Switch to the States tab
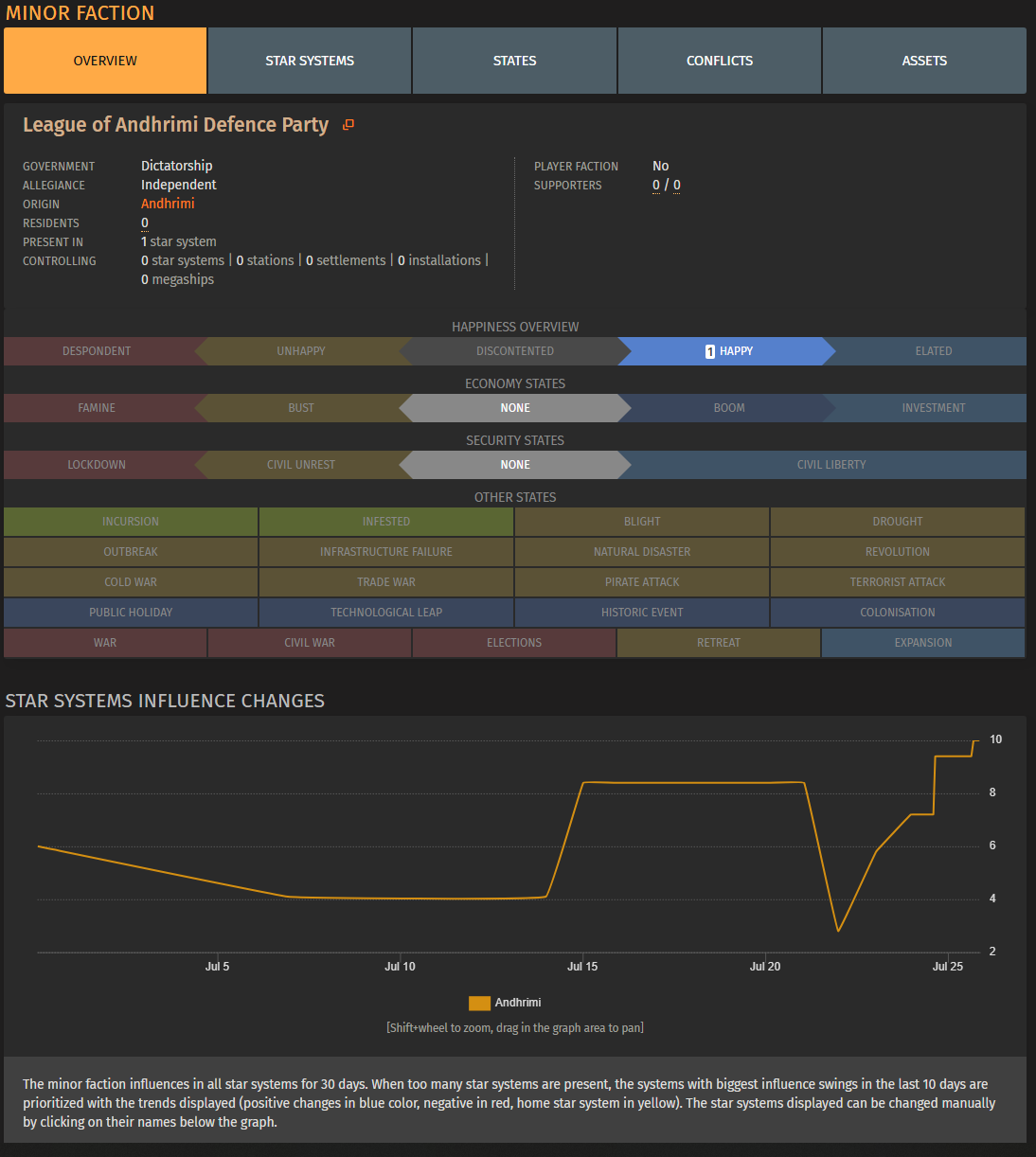 click(514, 61)
